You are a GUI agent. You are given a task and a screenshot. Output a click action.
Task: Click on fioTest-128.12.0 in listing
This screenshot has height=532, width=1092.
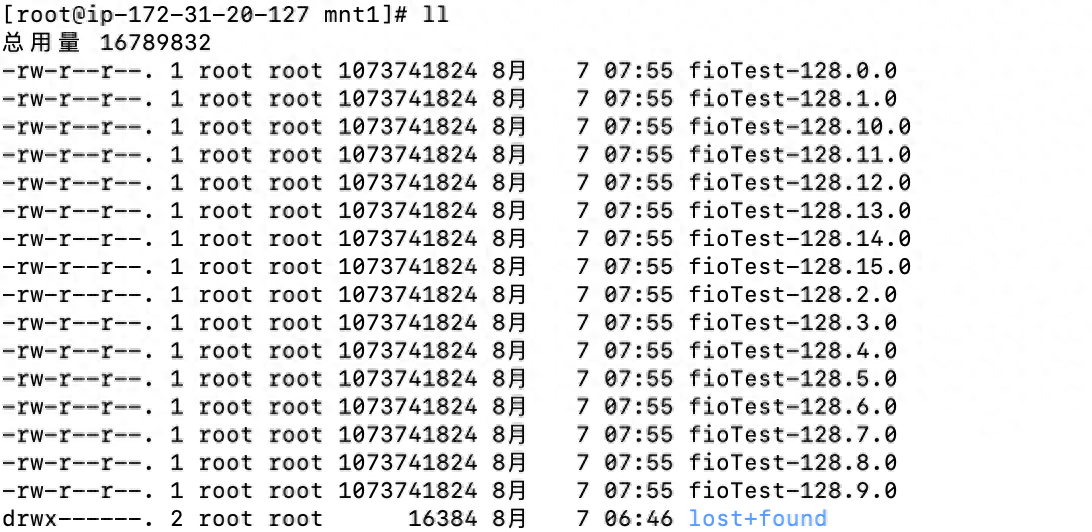pos(799,183)
